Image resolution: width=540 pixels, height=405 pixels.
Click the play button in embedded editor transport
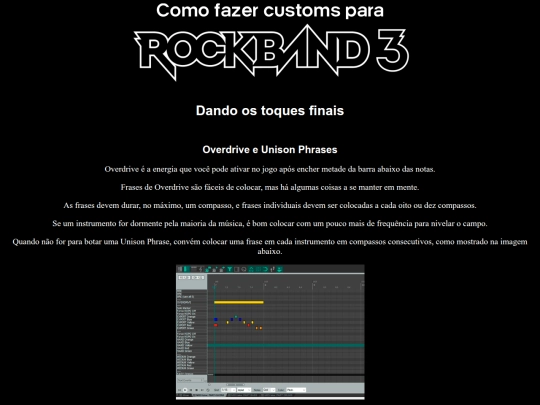click(185, 390)
